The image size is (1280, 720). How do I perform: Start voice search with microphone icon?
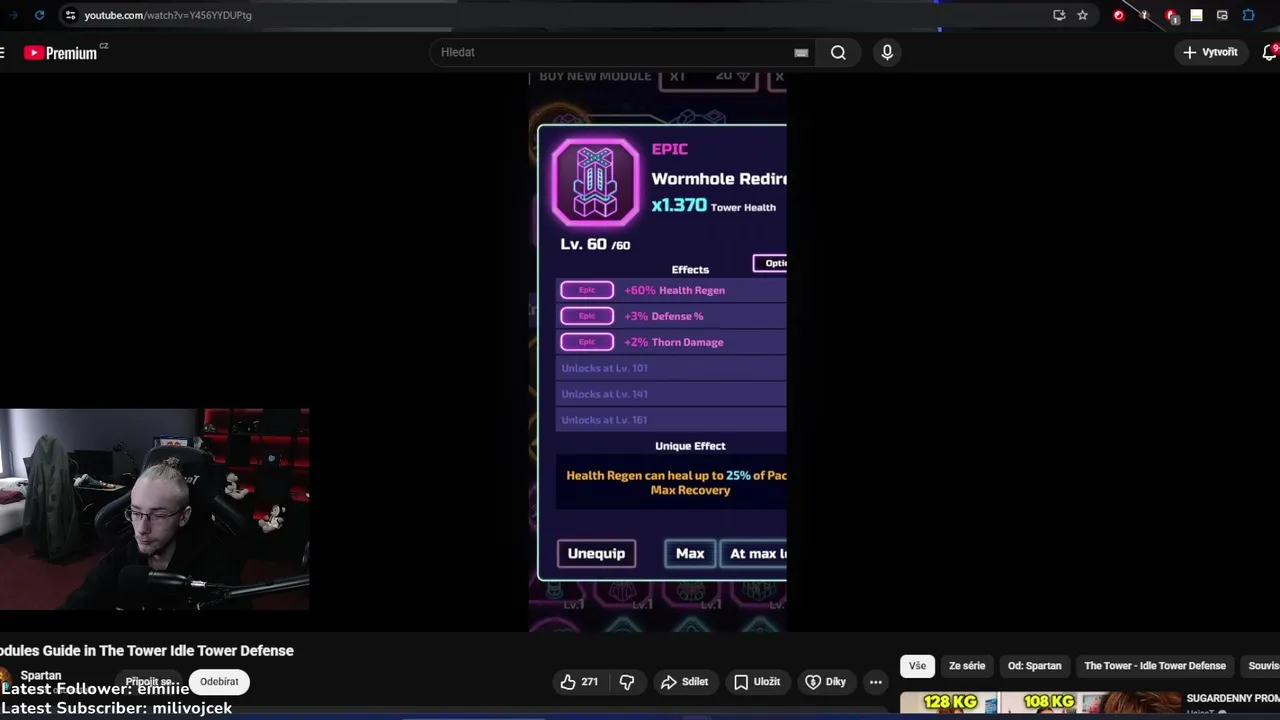(887, 52)
